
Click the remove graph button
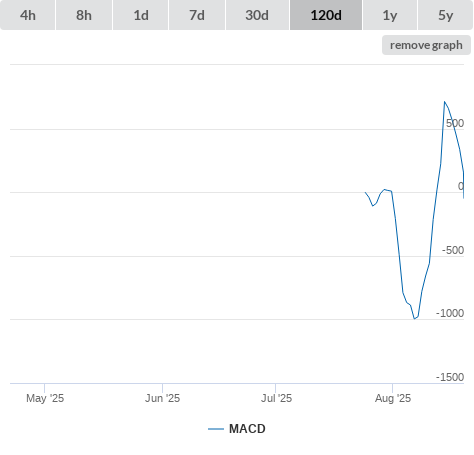(426, 45)
